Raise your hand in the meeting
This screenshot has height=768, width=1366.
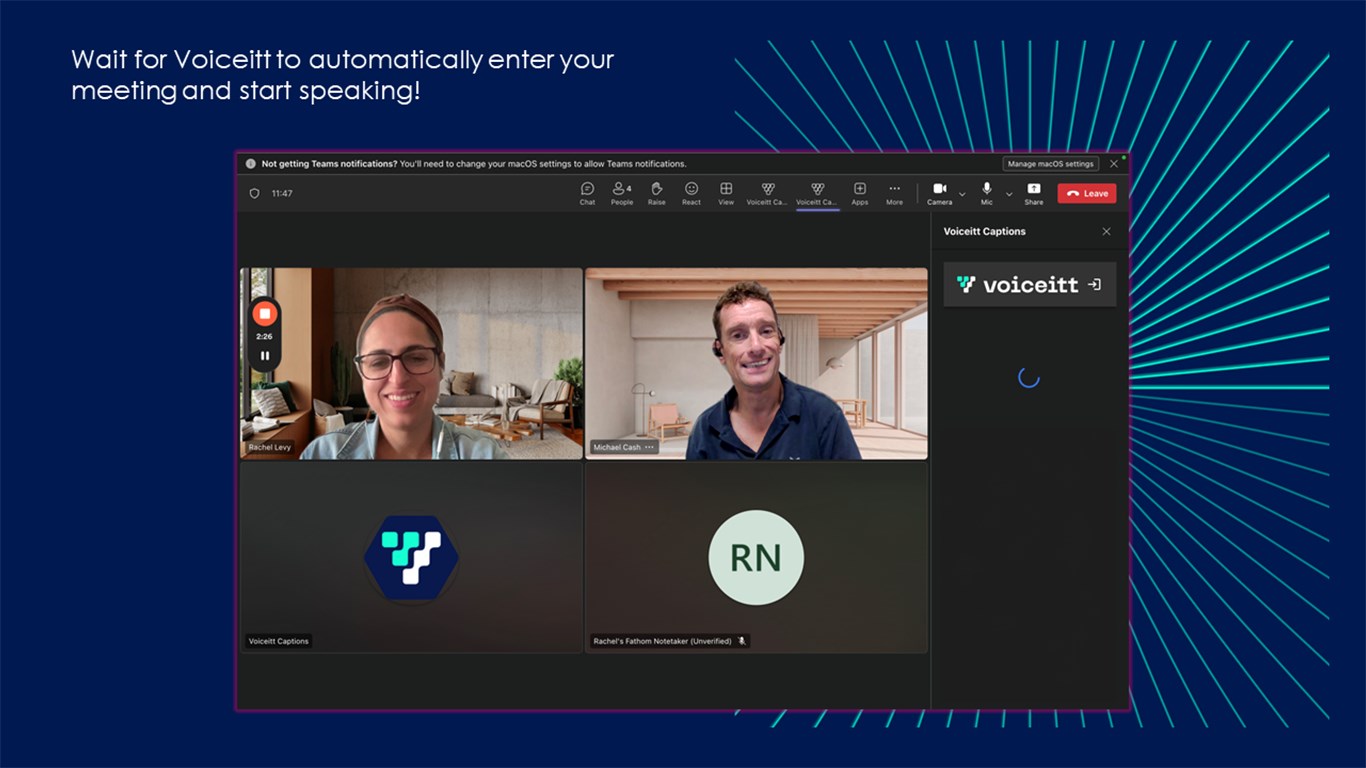coord(656,193)
